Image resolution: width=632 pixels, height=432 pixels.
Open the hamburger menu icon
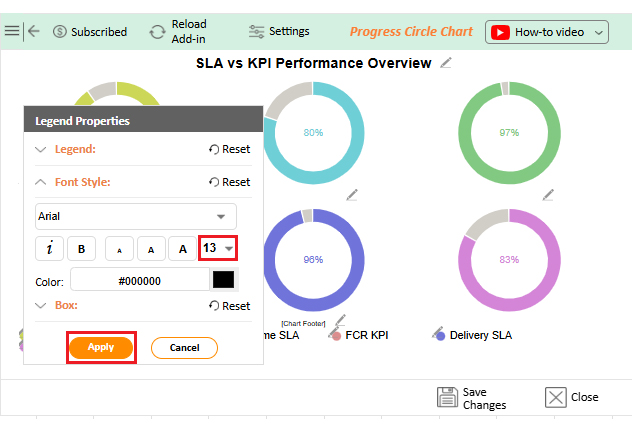click(x=12, y=31)
